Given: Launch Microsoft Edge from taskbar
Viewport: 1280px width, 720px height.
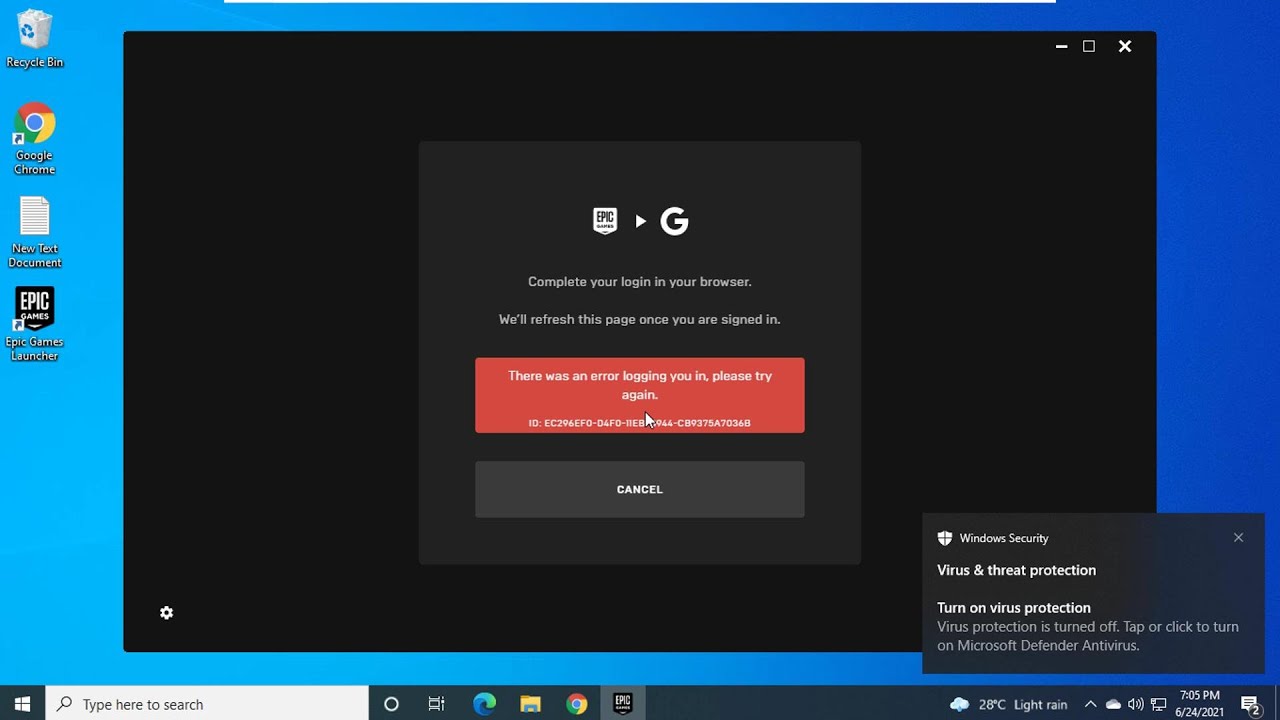Looking at the screenshot, I should [484, 704].
